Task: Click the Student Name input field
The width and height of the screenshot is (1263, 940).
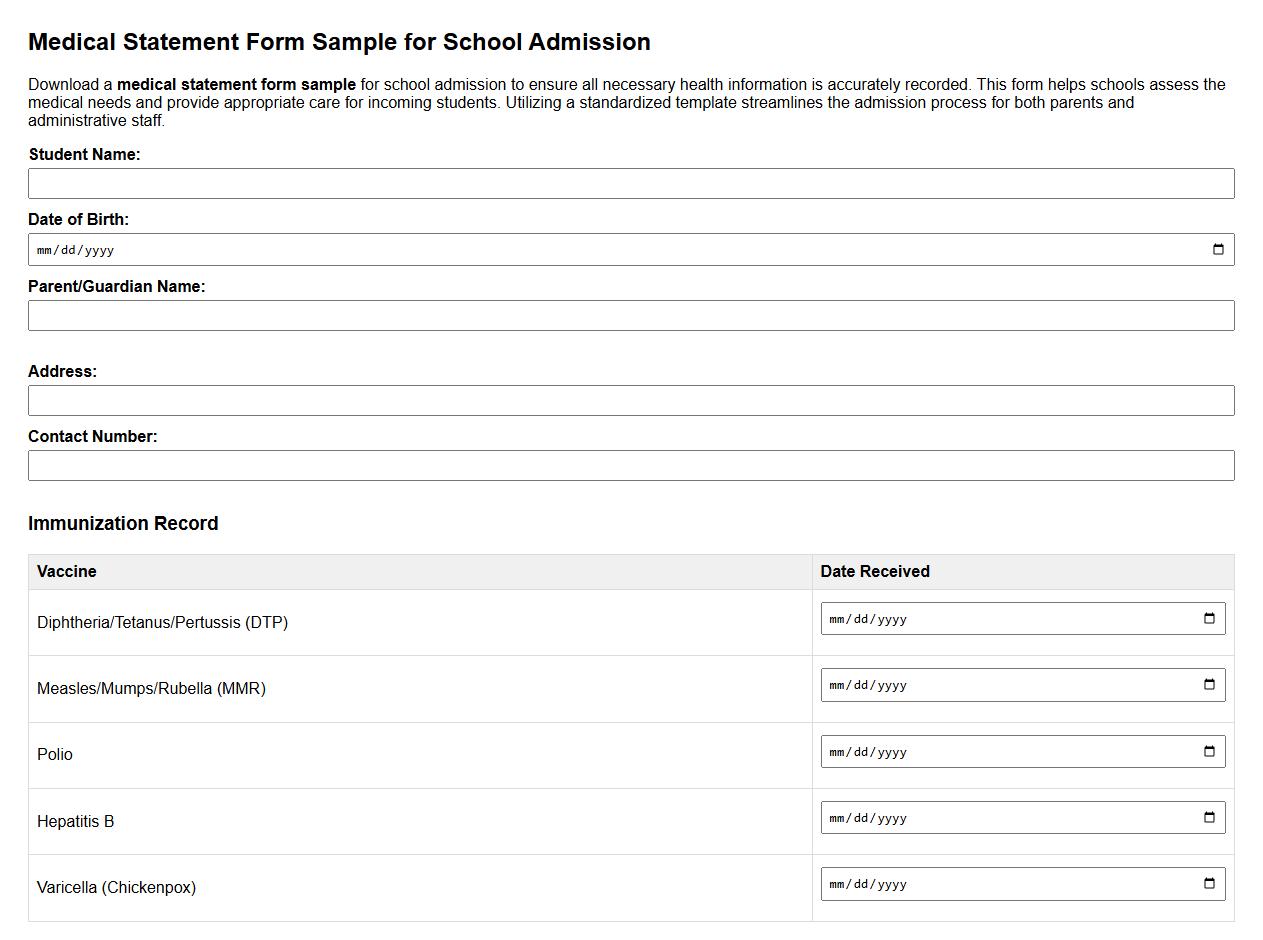Action: point(630,183)
